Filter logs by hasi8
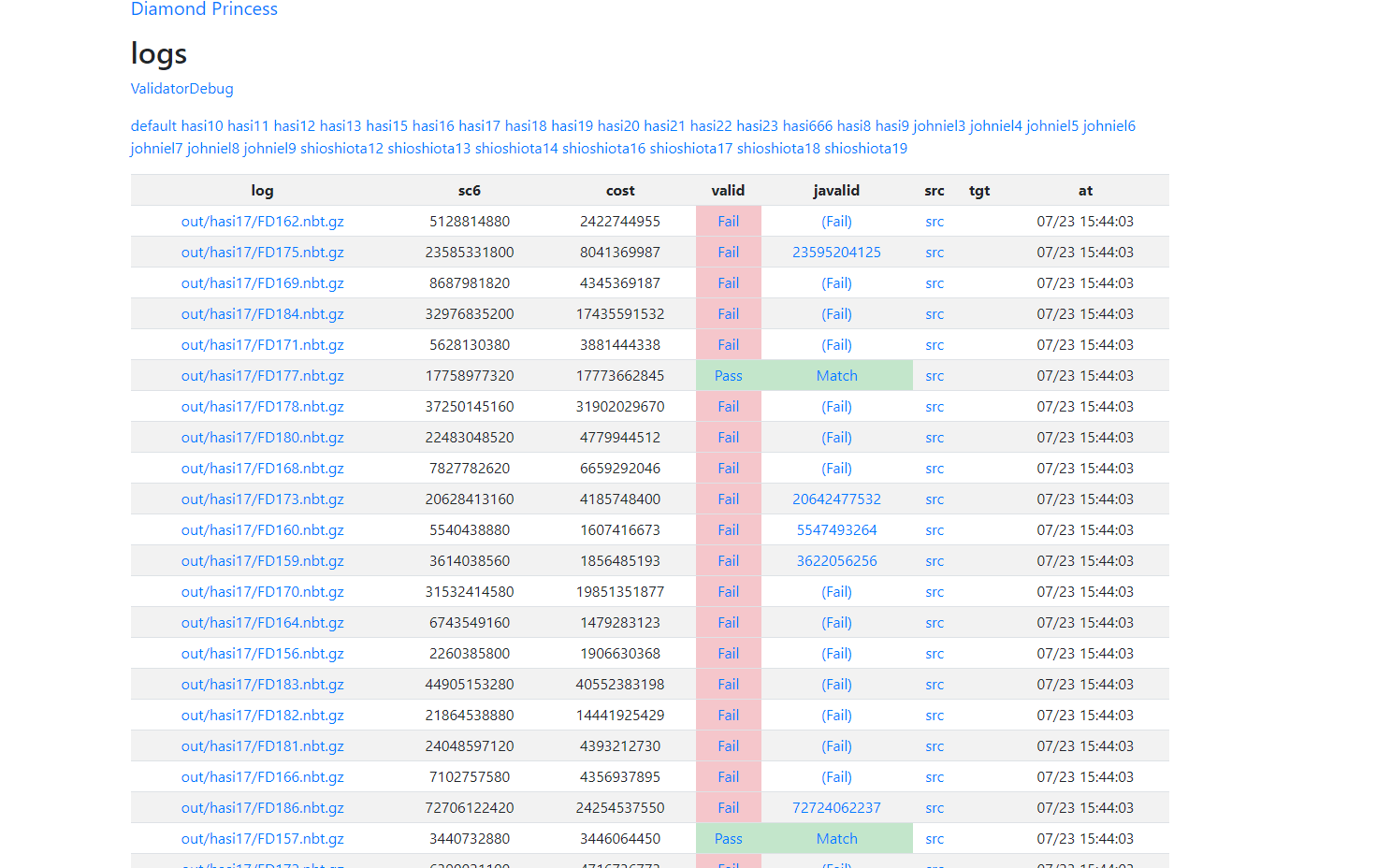 pyautogui.click(x=854, y=126)
